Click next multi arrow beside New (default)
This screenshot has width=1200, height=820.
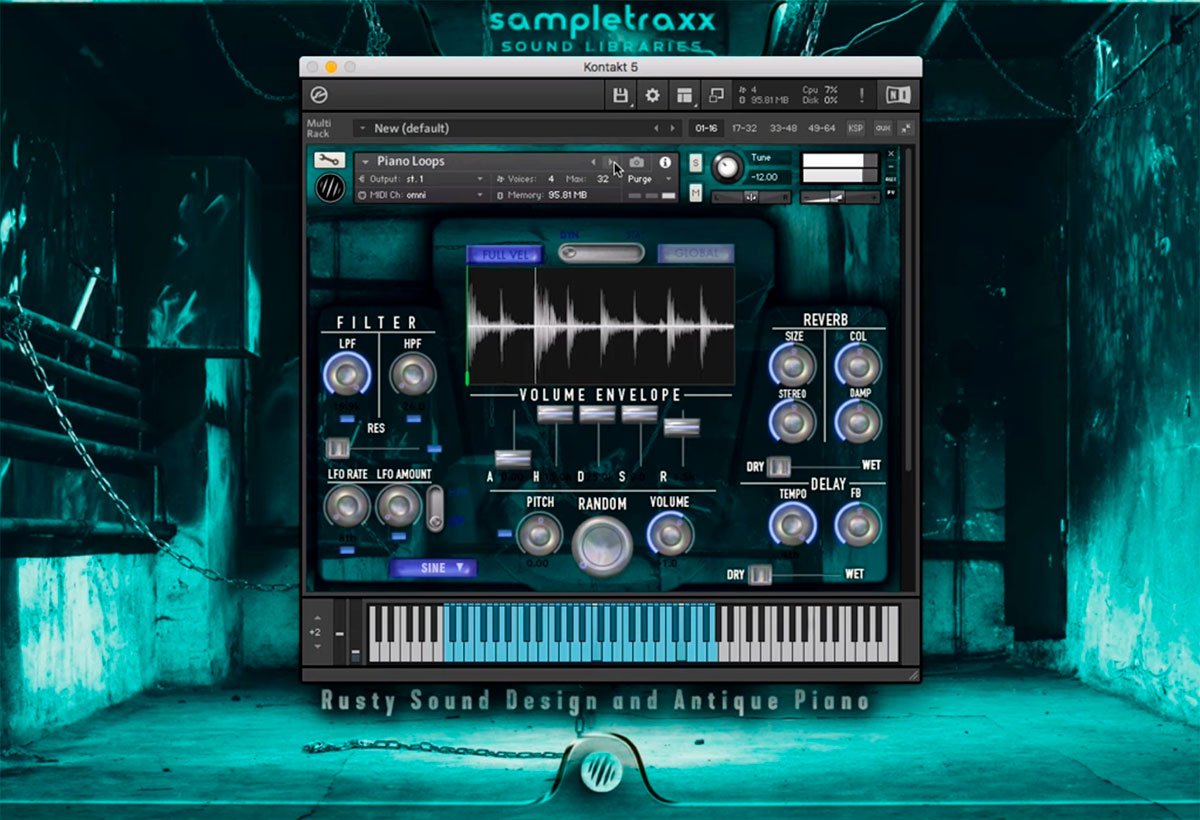(672, 128)
